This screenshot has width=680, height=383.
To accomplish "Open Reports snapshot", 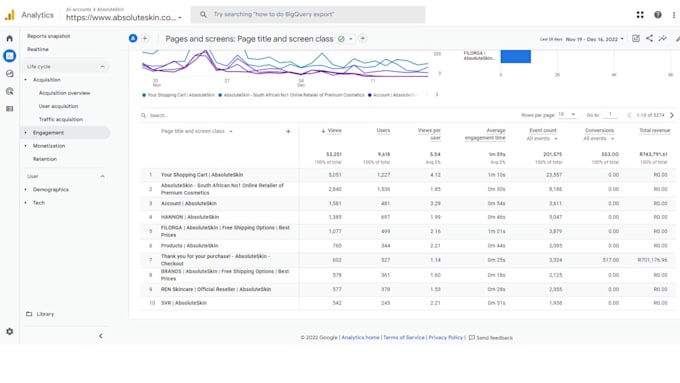I will pyautogui.click(x=49, y=36).
